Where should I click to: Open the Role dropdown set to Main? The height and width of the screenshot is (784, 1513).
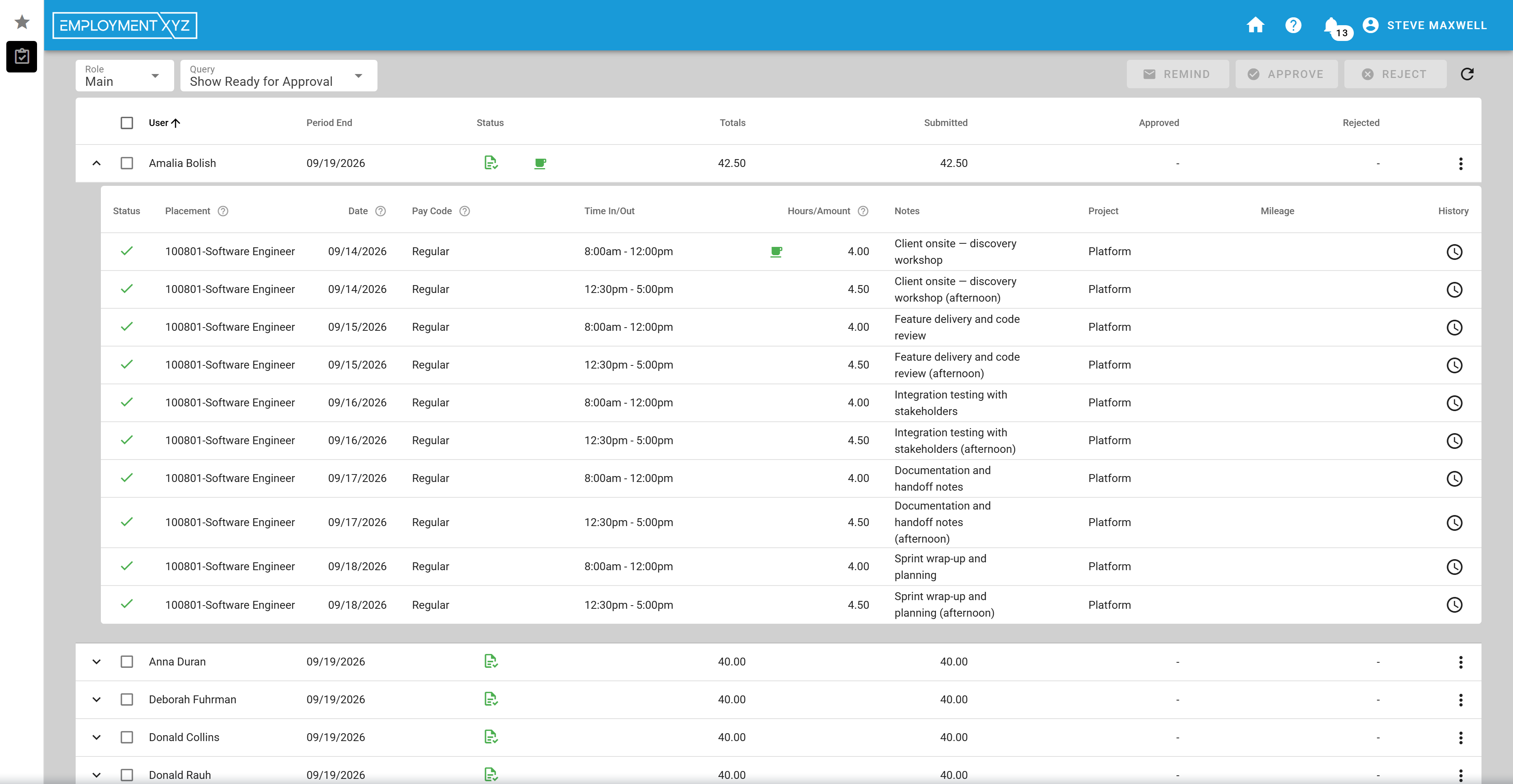[x=125, y=76]
